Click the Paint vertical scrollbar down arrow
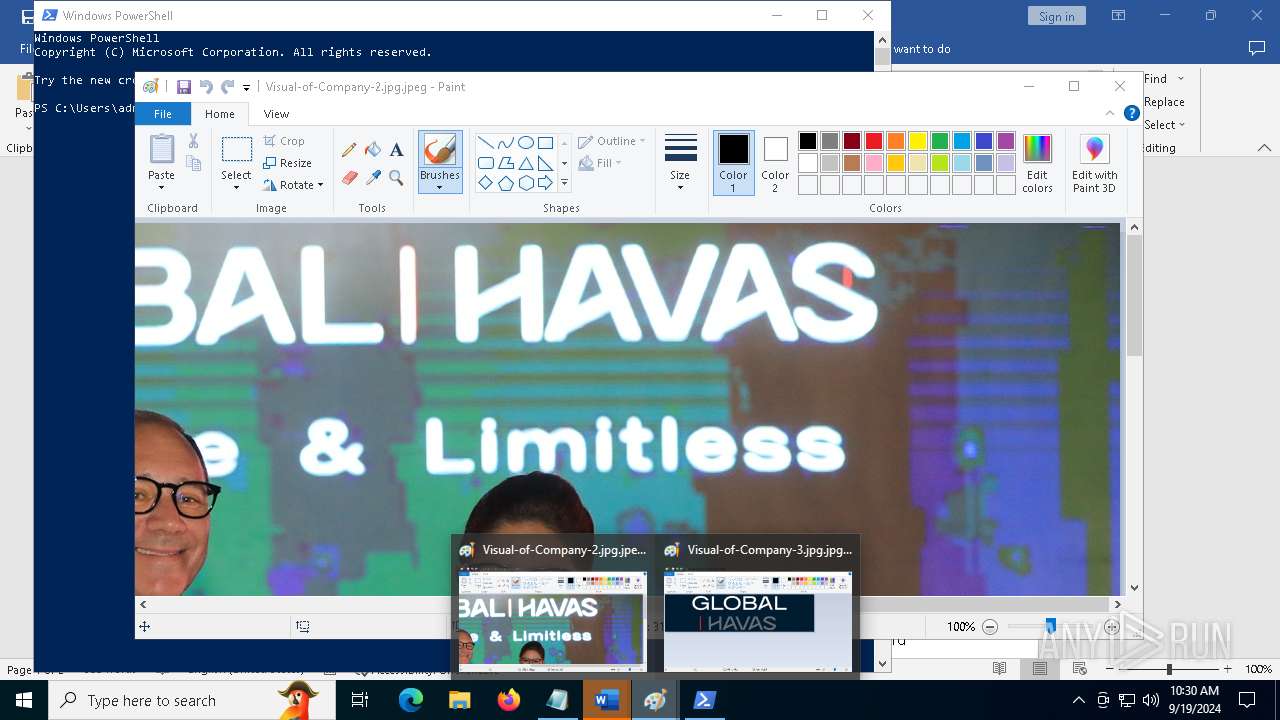The width and height of the screenshot is (1280, 720). (x=1134, y=588)
